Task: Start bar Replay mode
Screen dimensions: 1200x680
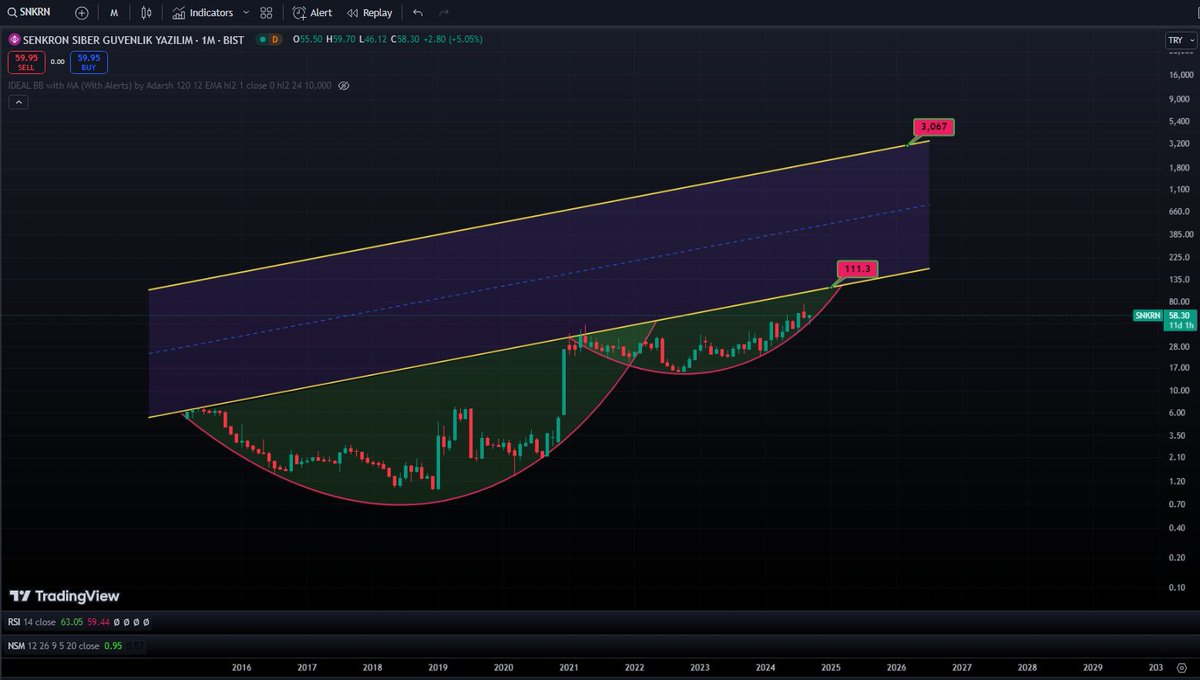Action: pos(370,13)
